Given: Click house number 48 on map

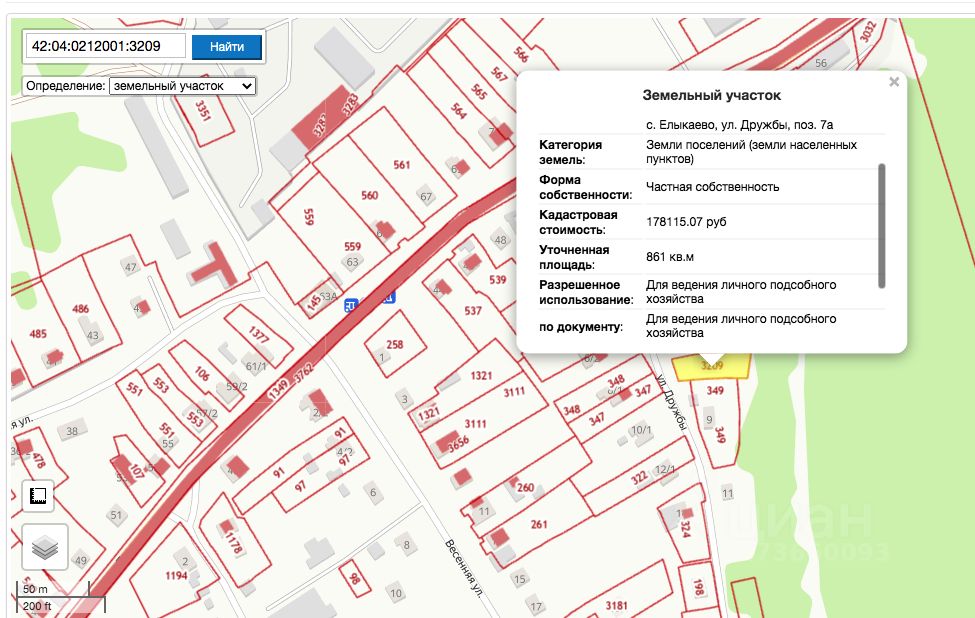Looking at the screenshot, I should point(501,240).
